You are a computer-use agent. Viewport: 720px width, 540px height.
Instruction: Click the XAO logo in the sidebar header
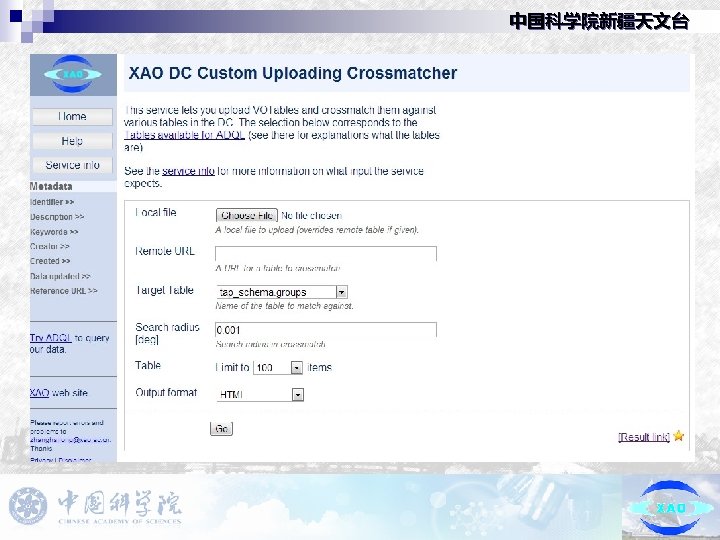pos(73,74)
